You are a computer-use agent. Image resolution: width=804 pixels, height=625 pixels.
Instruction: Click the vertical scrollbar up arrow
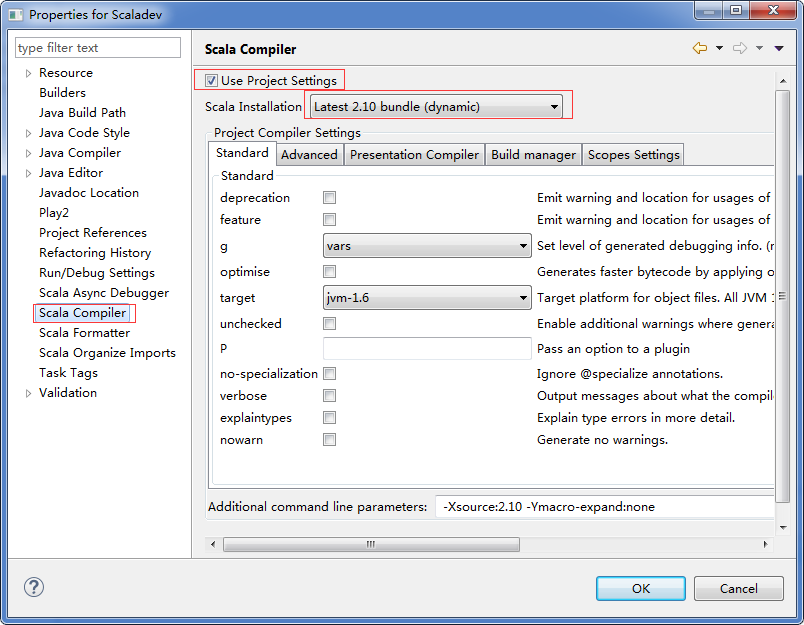(783, 80)
